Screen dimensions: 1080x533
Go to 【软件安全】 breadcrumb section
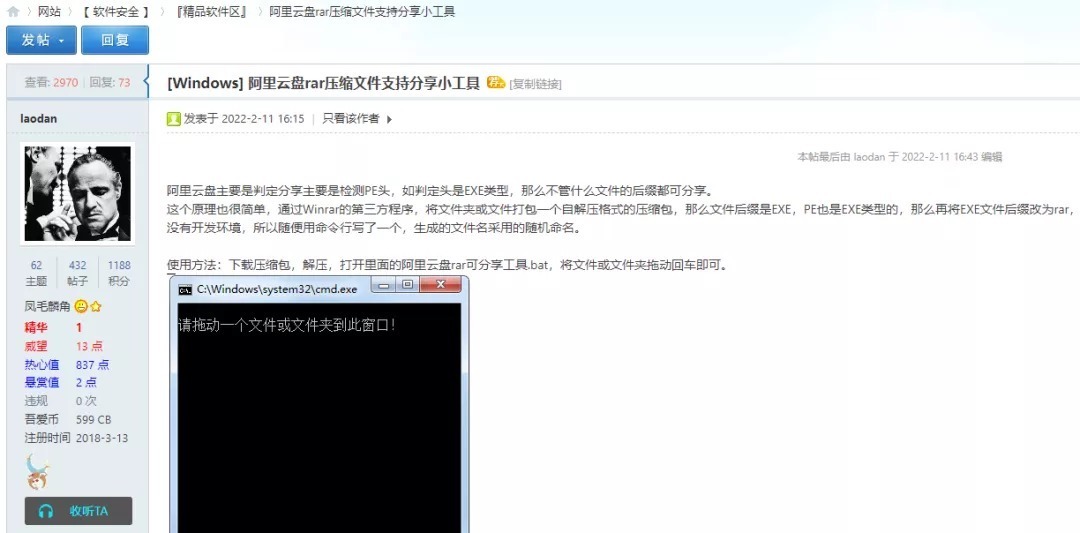[x=114, y=12]
